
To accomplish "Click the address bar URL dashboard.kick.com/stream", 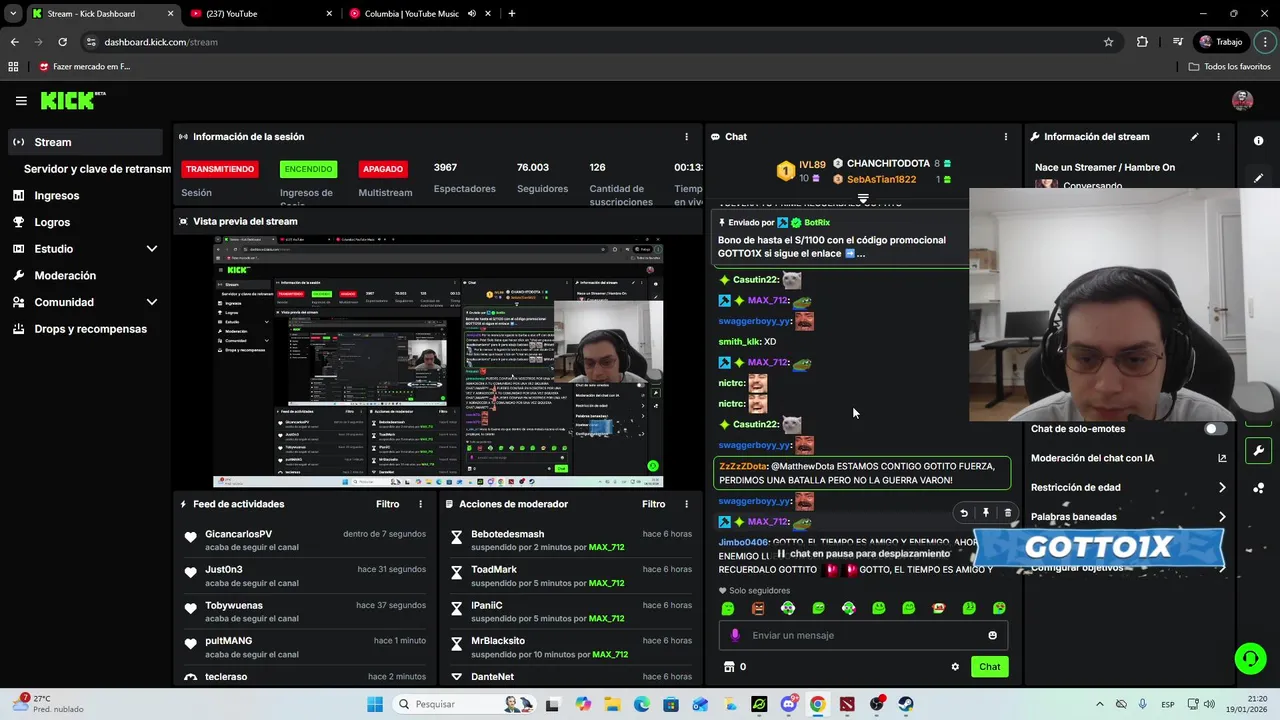I will (160, 42).
